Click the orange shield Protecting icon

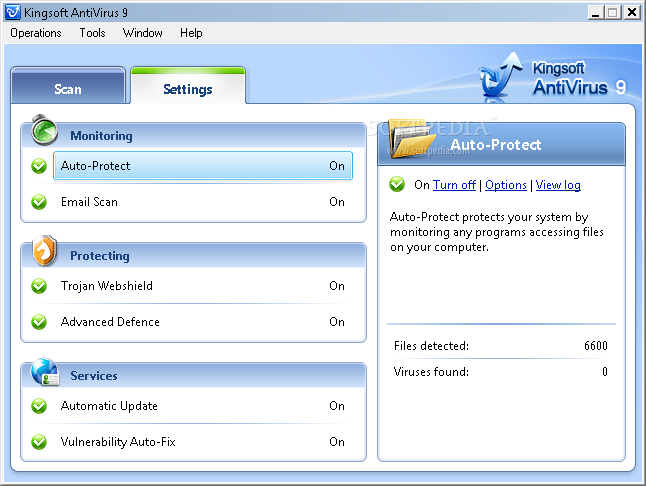pos(44,250)
